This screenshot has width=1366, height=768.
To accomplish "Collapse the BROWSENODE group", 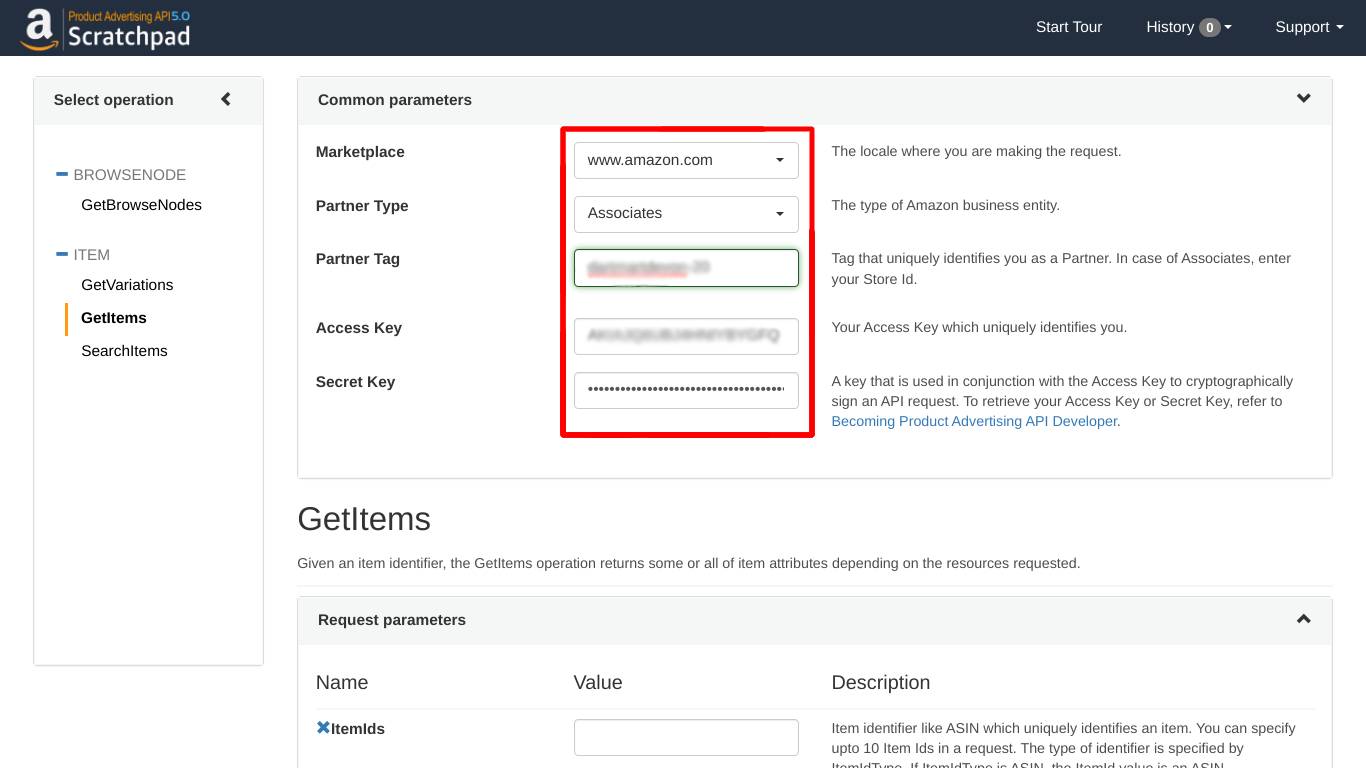I will [61, 174].
